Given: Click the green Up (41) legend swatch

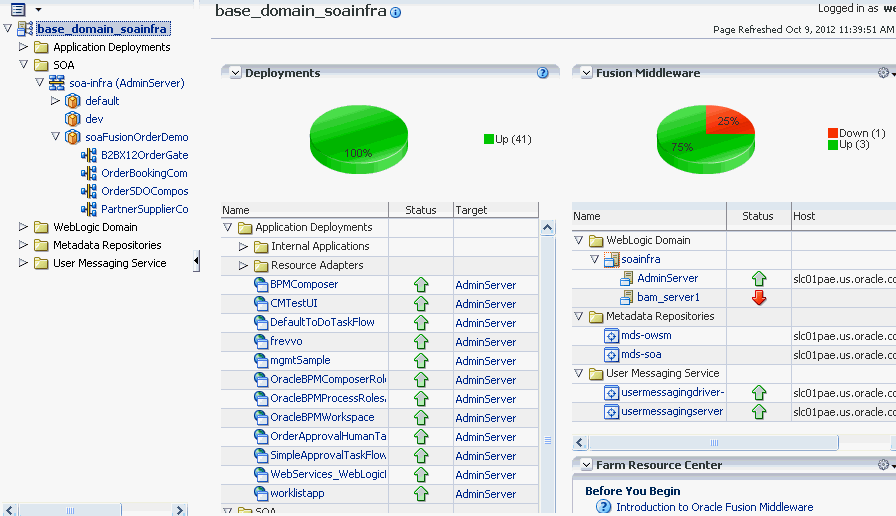Looking at the screenshot, I should click(489, 139).
